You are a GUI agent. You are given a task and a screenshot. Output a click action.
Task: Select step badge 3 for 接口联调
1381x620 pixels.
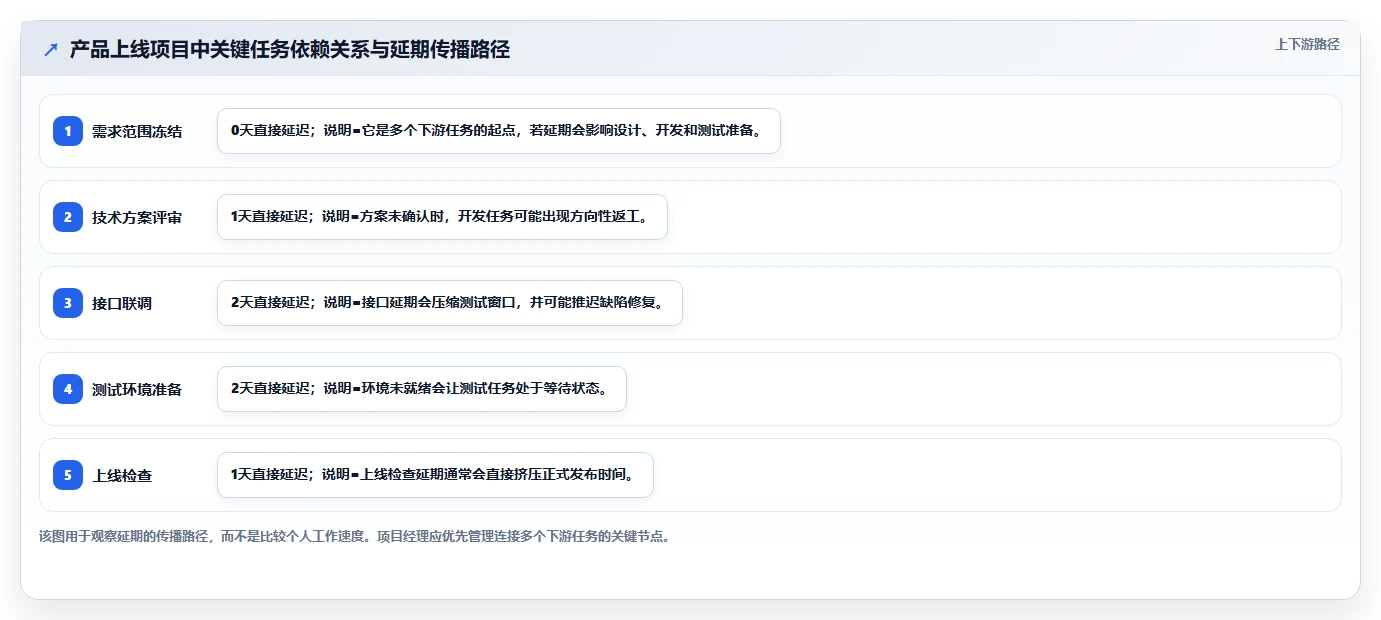coord(68,303)
